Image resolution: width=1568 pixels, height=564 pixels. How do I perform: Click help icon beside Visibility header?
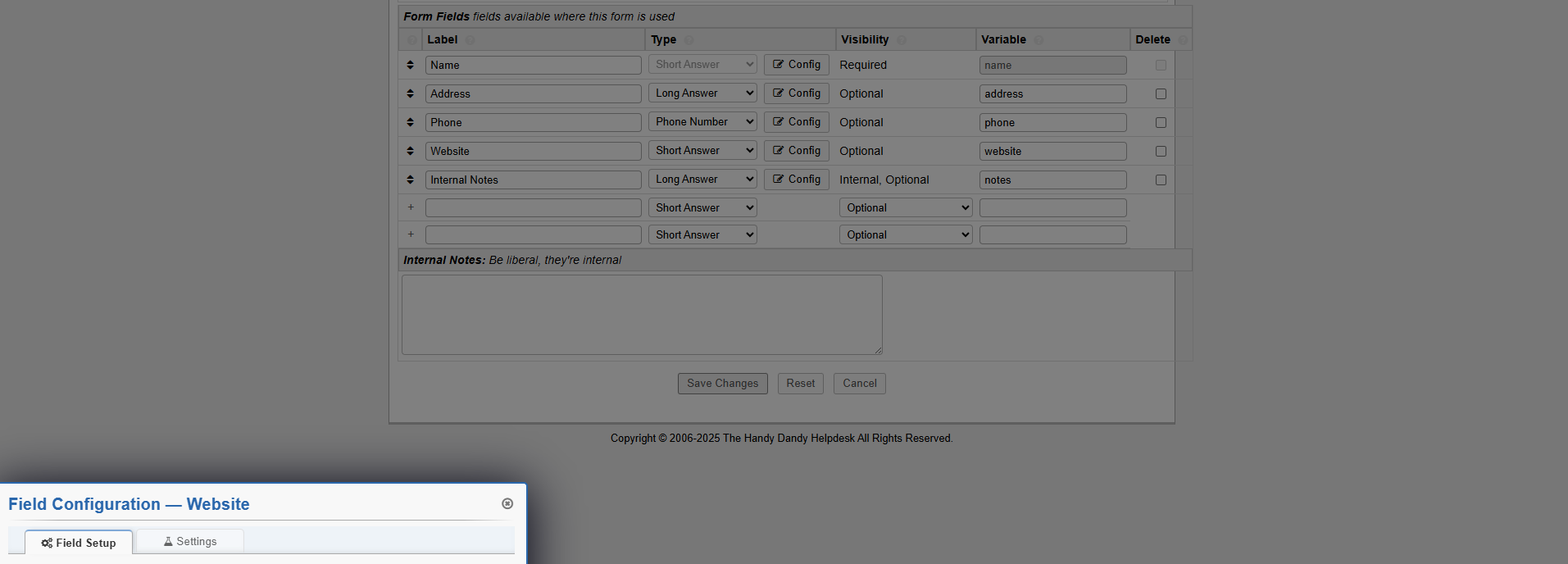coord(902,40)
